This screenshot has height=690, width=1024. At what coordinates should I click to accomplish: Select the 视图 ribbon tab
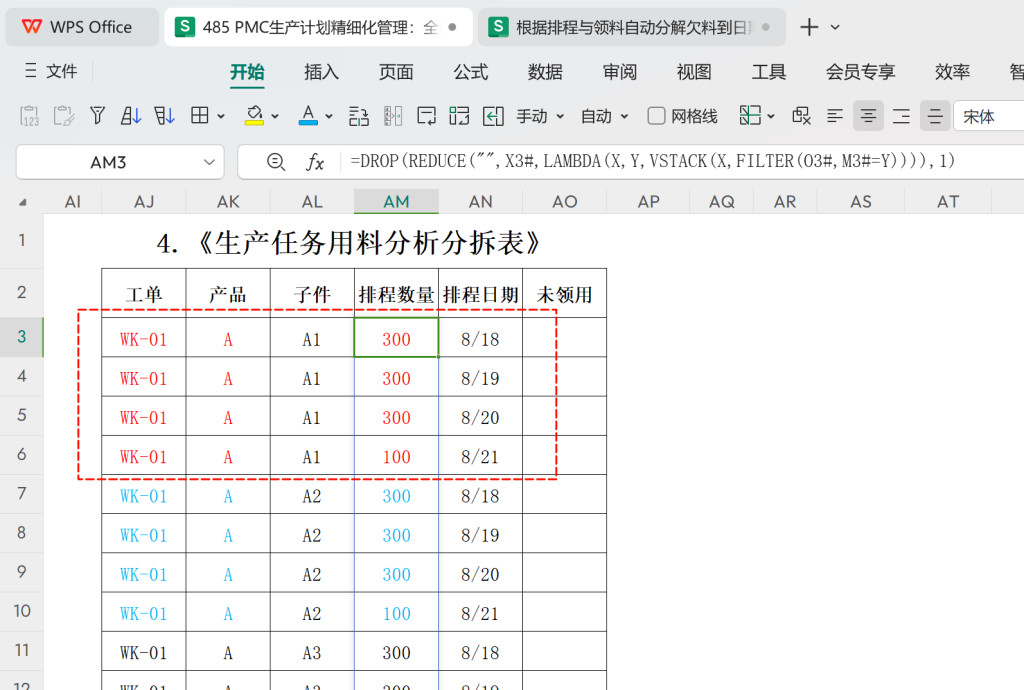click(694, 72)
